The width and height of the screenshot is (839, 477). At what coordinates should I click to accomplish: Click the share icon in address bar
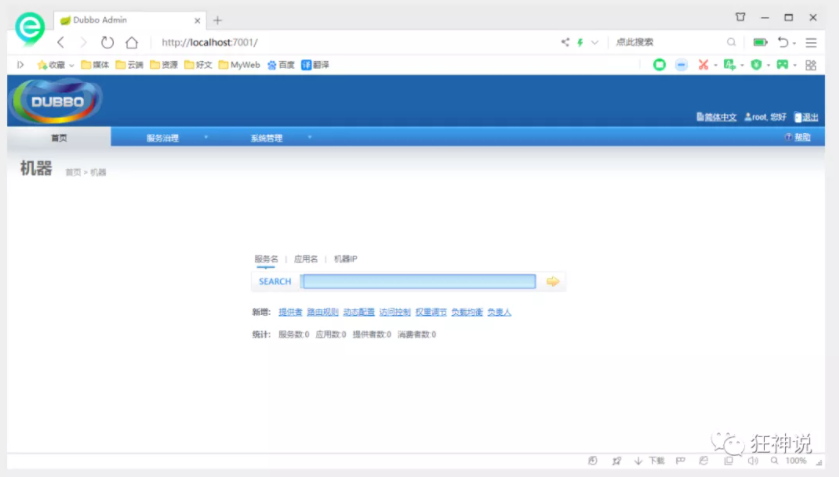(565, 42)
